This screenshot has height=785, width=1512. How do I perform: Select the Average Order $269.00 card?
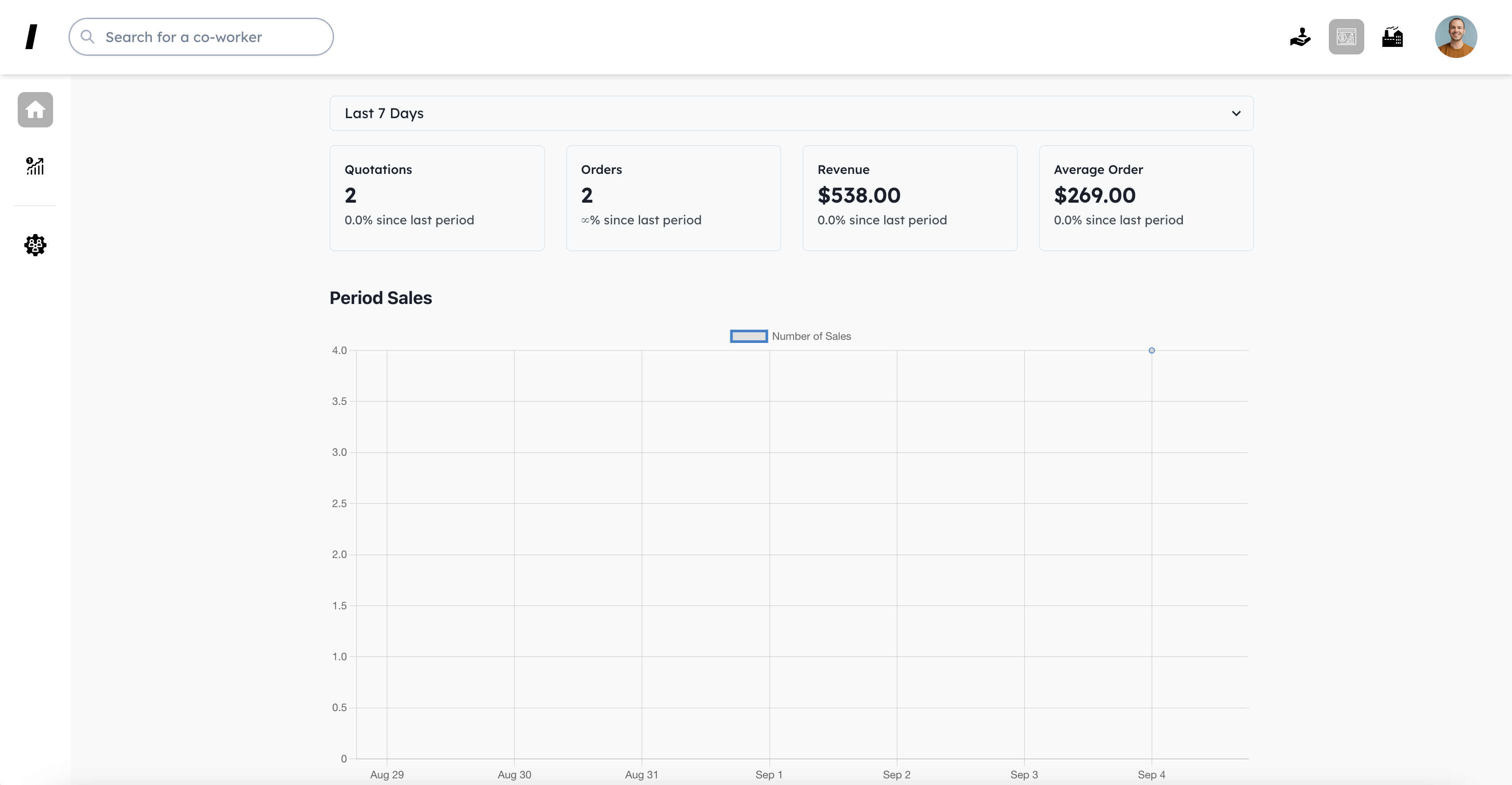pos(1146,198)
